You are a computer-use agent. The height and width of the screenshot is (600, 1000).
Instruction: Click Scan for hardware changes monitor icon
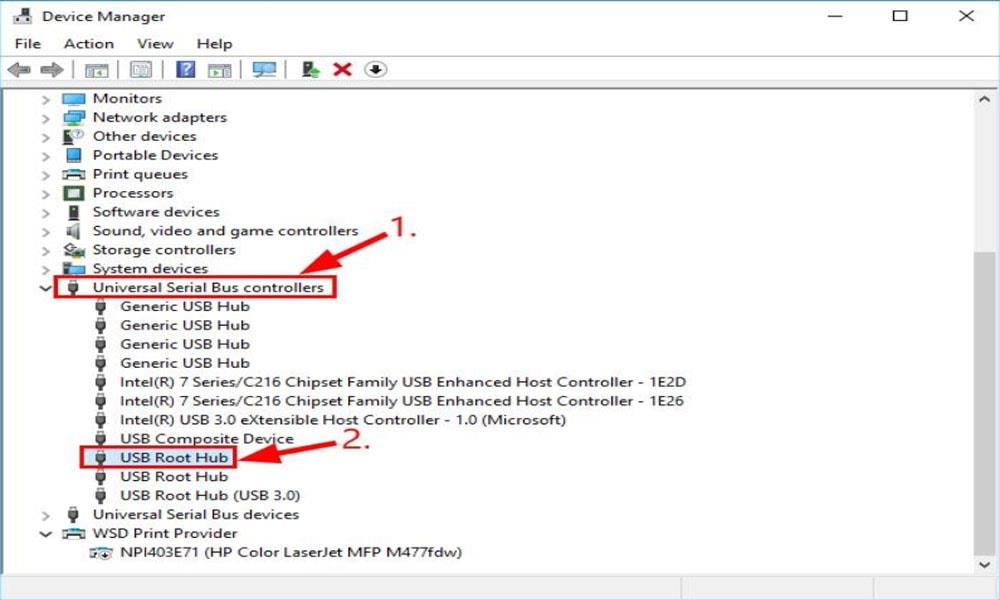(x=264, y=69)
